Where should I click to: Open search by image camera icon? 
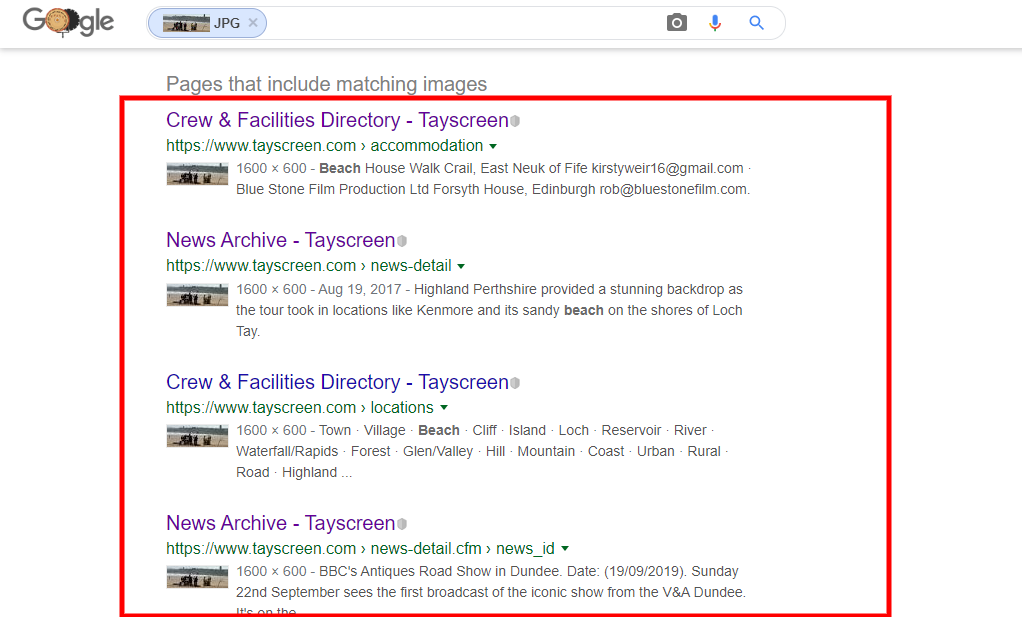677,23
